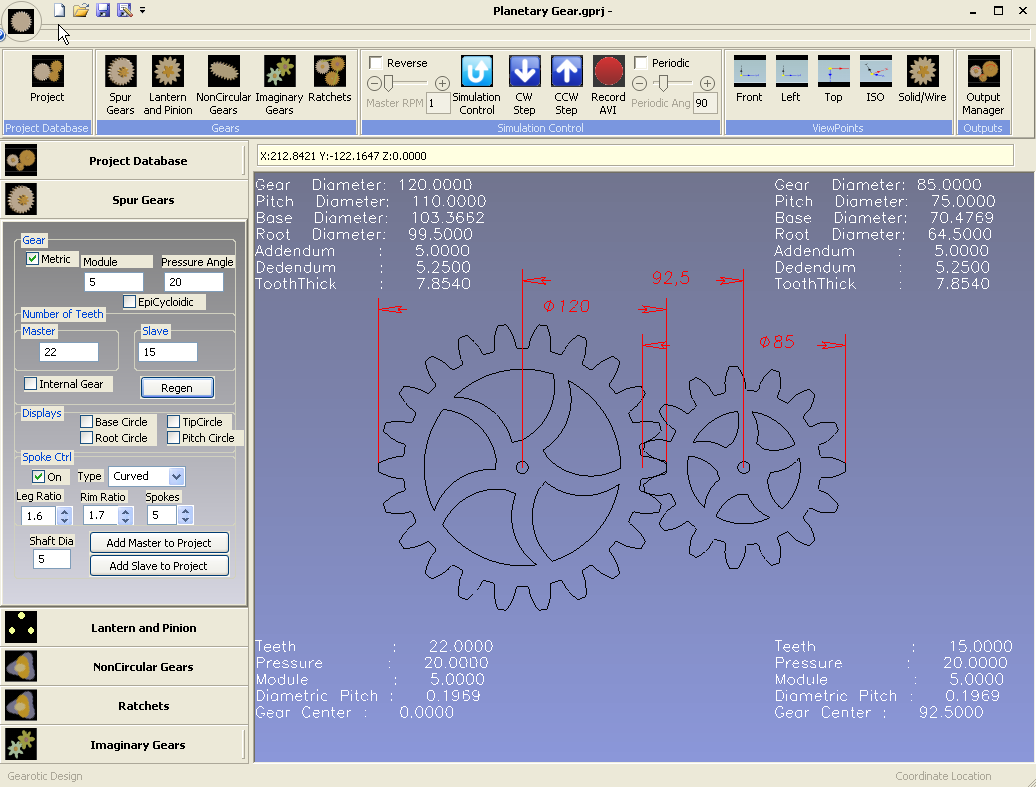The height and width of the screenshot is (787, 1036).
Task: Open the Project Database panel
Action: tap(124, 161)
